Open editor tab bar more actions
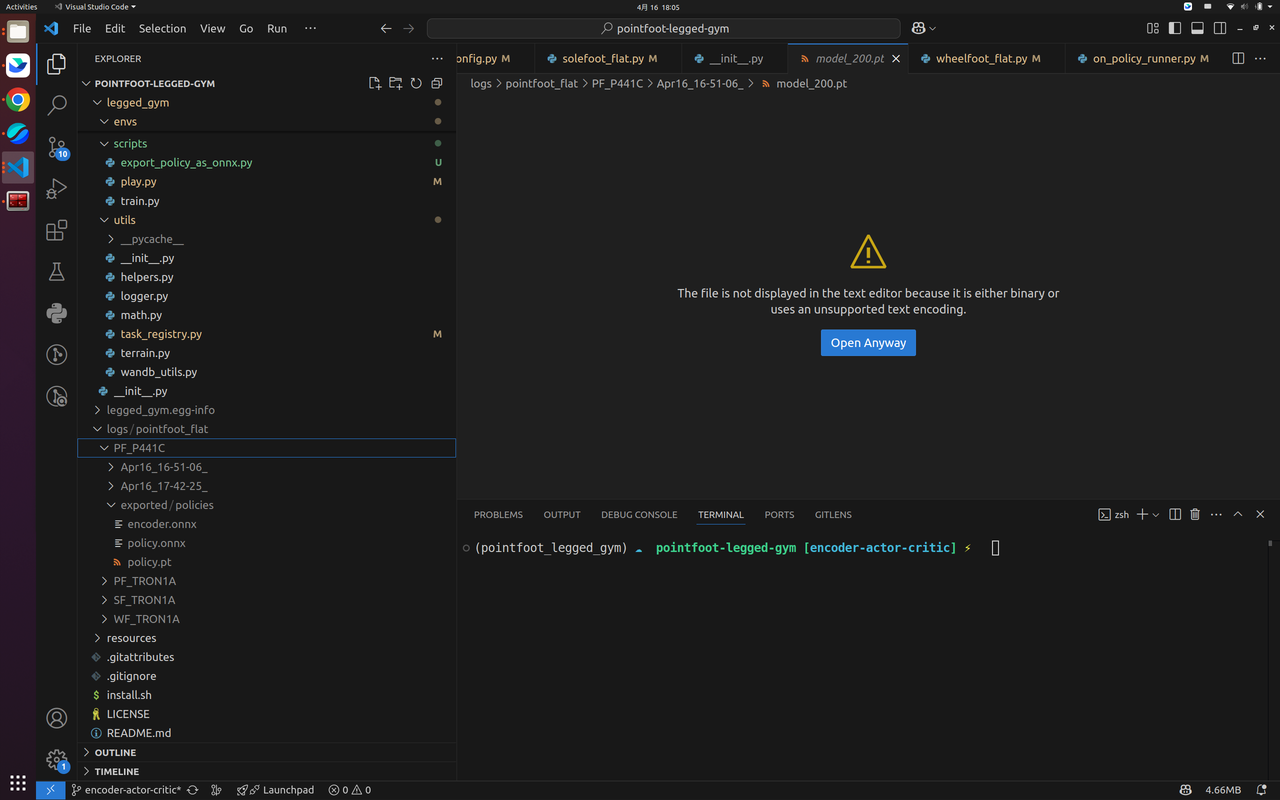Screen dimensions: 1280x800 click(x=1260, y=59)
